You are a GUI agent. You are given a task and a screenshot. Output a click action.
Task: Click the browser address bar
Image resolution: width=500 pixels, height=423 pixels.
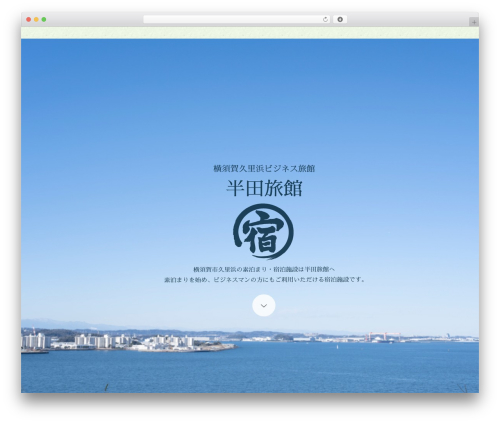click(236, 20)
